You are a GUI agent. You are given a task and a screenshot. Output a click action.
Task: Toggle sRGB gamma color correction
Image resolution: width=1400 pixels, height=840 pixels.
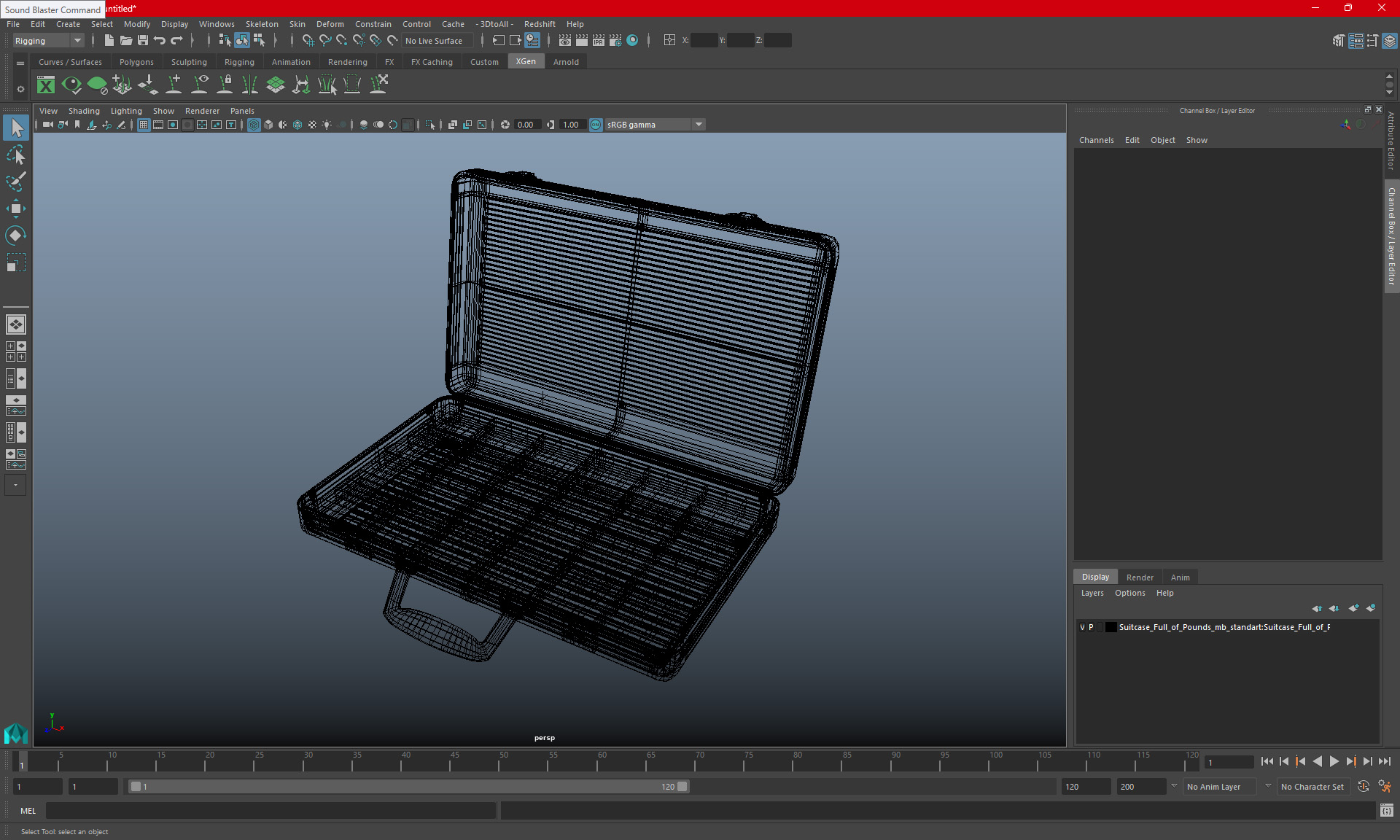(x=595, y=124)
